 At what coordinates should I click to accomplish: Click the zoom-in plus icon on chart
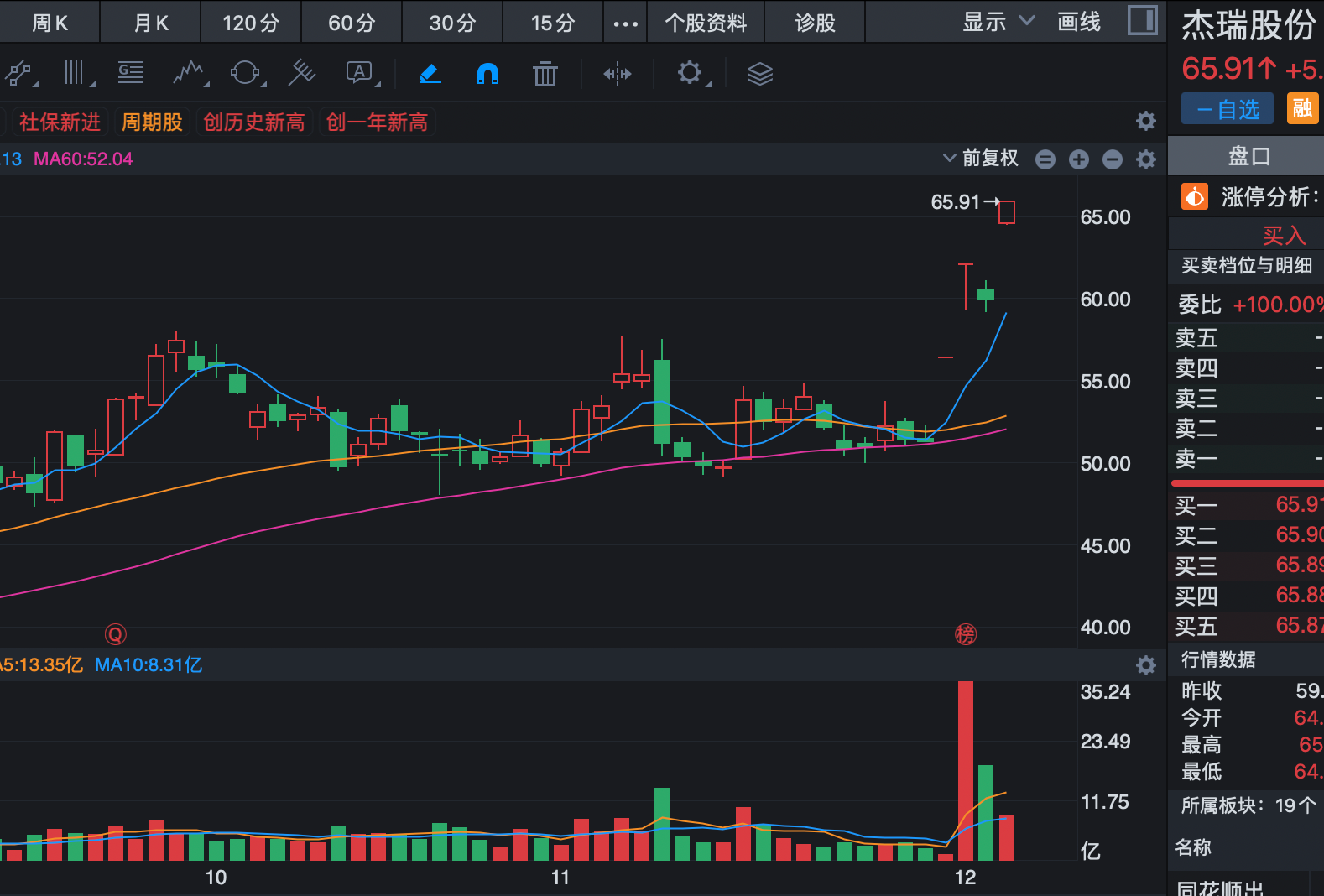[x=1079, y=159]
